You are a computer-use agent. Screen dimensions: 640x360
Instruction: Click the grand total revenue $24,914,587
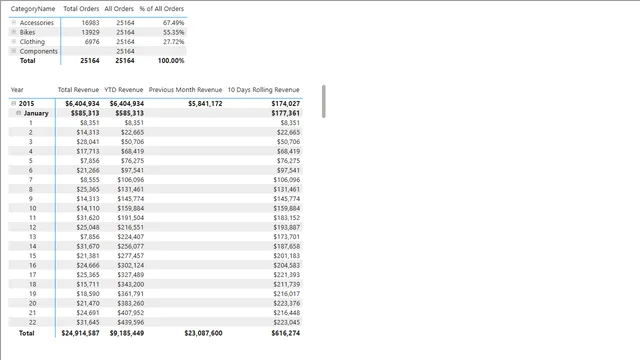pyautogui.click(x=80, y=333)
